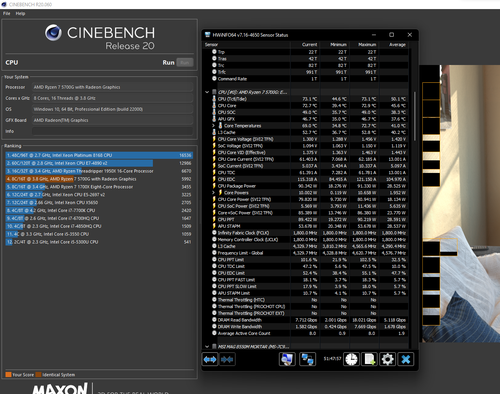Click the HWiNFO64 title bar app icon
The image size is (500, 394).
coord(208,35)
